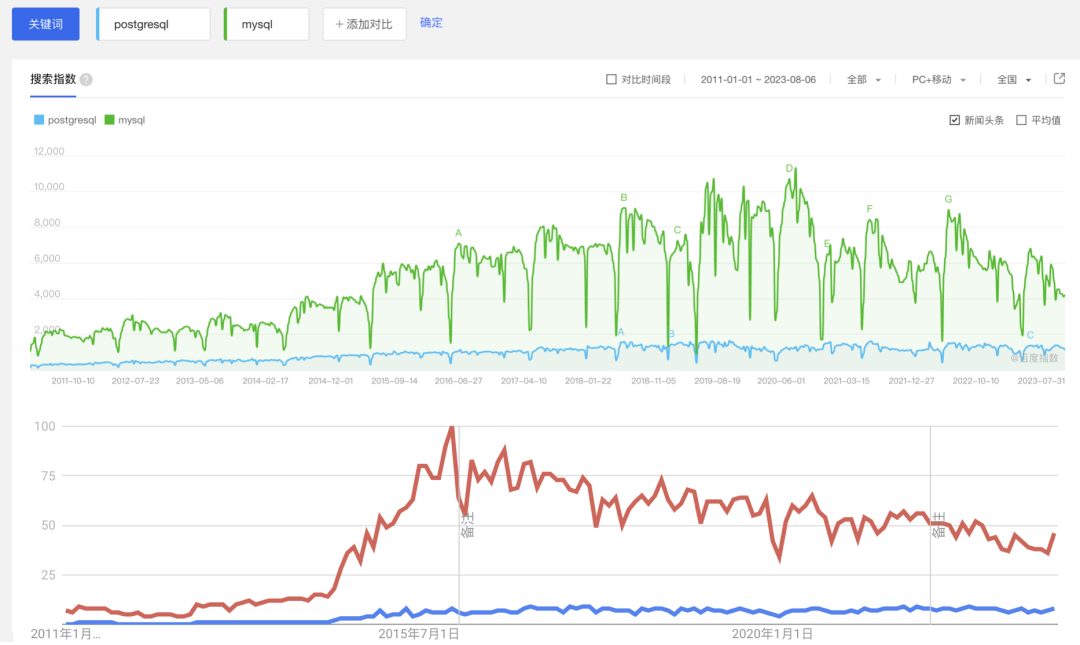Click the 100 value on the lower chart axis
Viewport: 1080px width, 645px height.
click(x=45, y=427)
